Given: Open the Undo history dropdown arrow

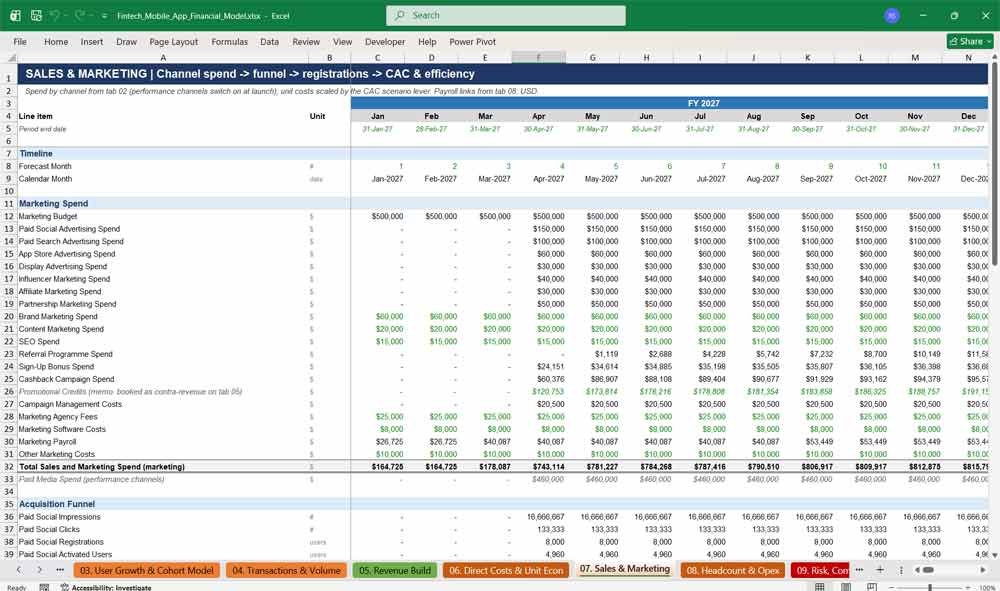Looking at the screenshot, I should pyautogui.click(x=66, y=16).
